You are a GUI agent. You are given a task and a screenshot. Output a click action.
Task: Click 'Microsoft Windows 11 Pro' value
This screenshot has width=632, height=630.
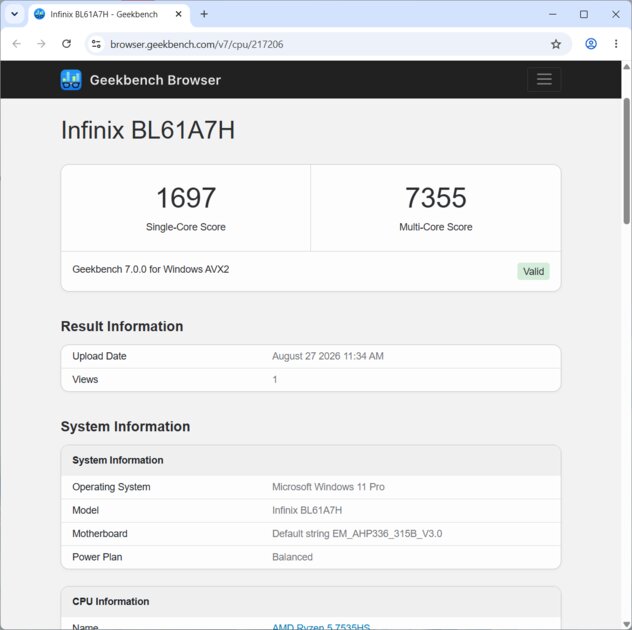[x=328, y=487]
